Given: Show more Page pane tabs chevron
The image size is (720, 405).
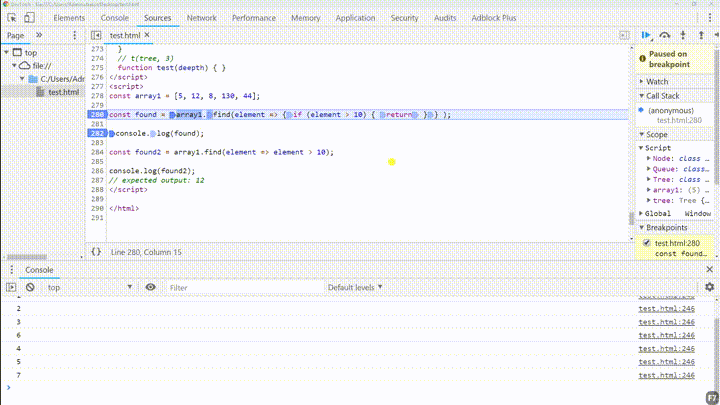Looking at the screenshot, I should click(39, 35).
